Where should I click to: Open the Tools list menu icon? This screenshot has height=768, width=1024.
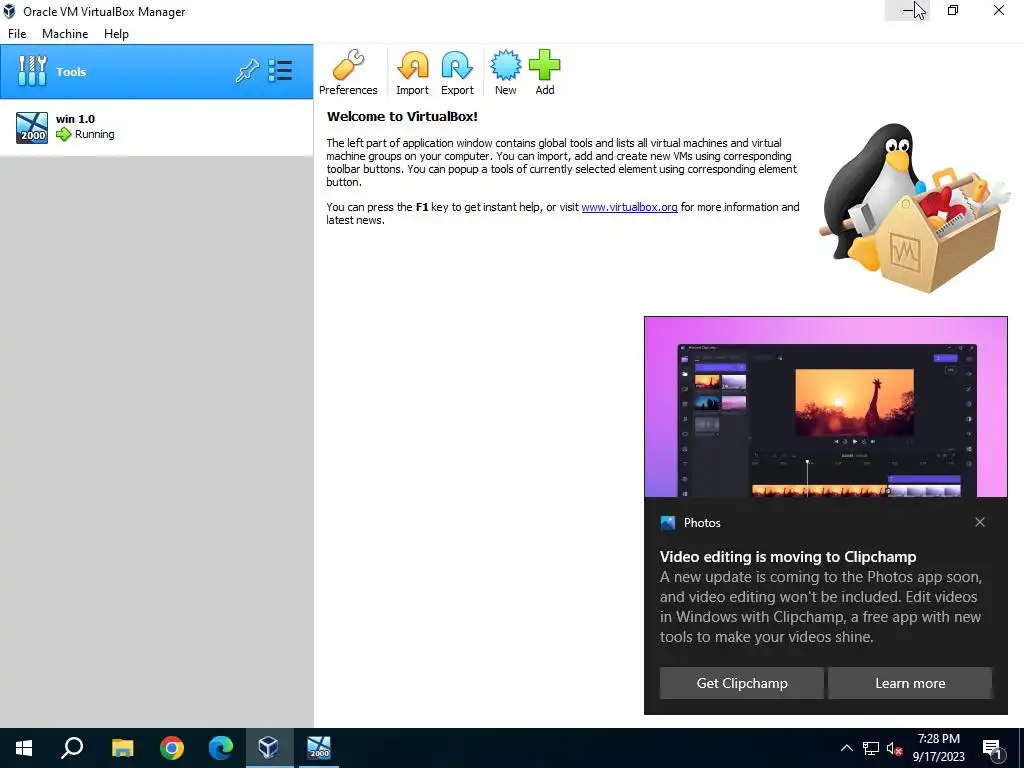(x=280, y=71)
